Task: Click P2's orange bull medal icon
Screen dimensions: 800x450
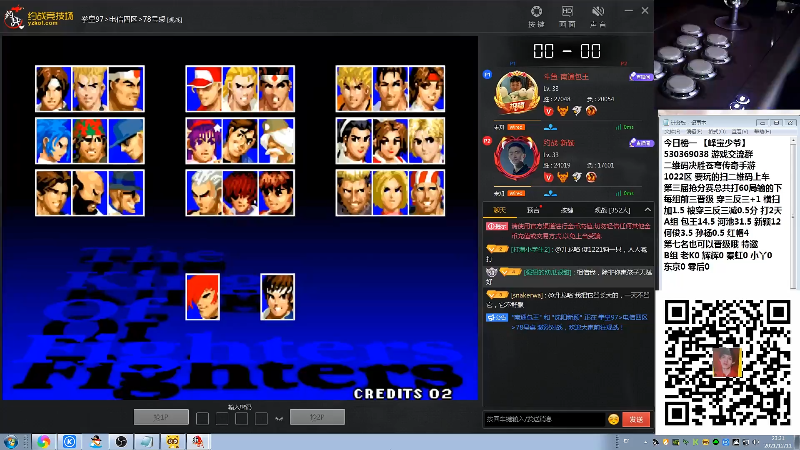Action: [x=562, y=177]
